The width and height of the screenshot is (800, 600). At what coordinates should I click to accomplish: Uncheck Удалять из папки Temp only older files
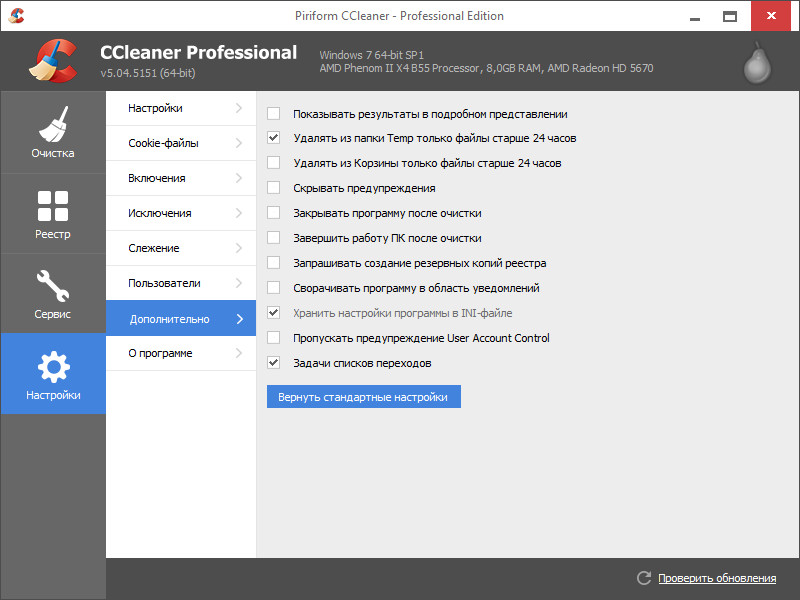tap(274, 138)
